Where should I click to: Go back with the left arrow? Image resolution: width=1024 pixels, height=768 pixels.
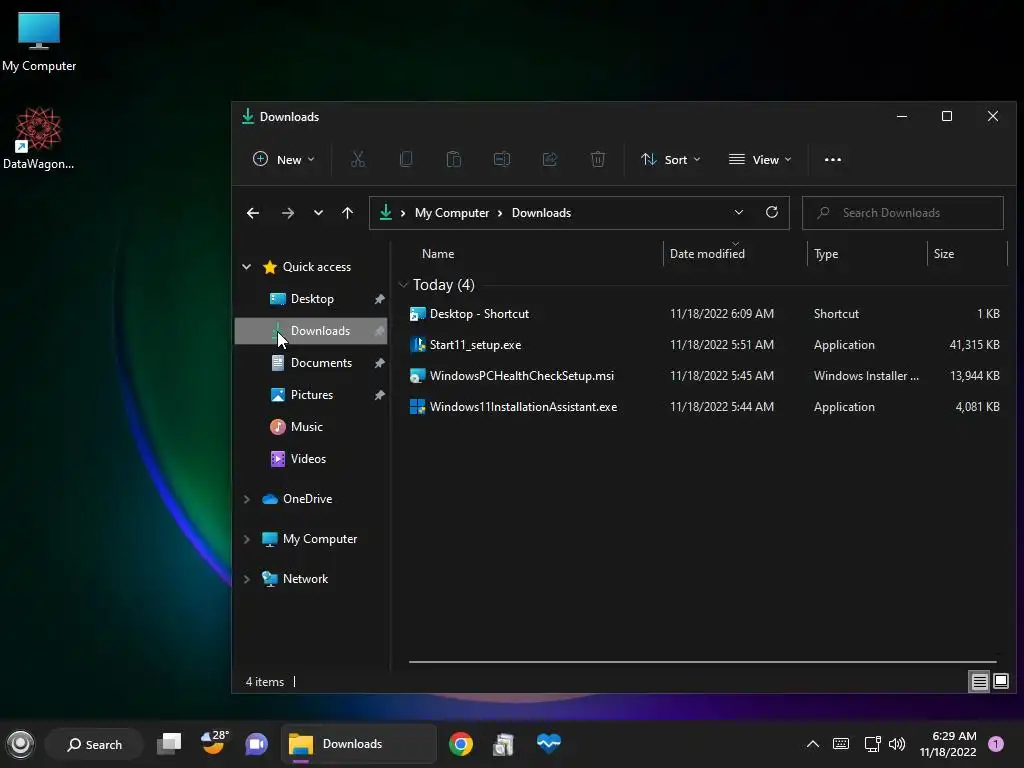253,213
